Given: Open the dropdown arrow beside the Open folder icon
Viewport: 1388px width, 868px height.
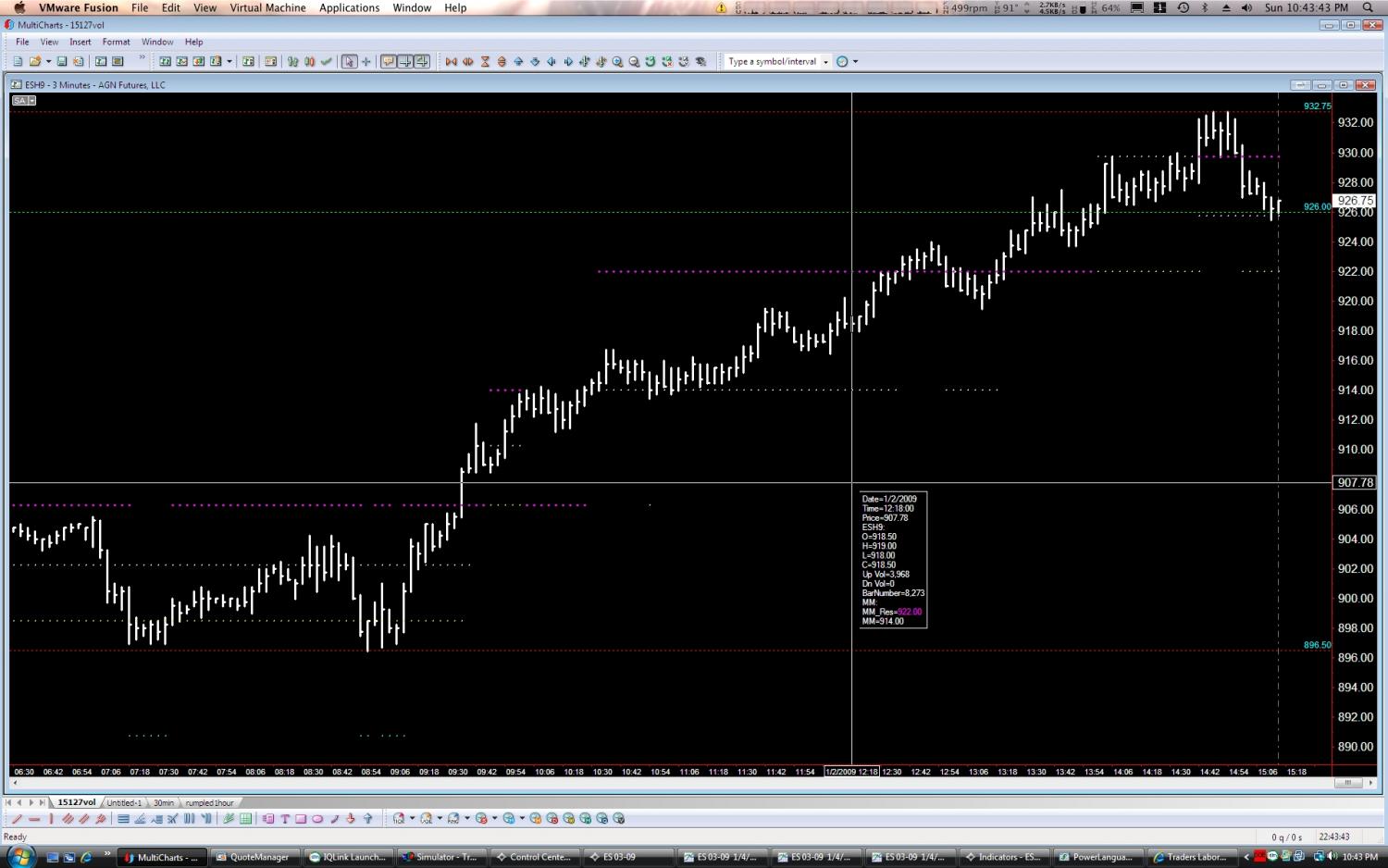Looking at the screenshot, I should pyautogui.click(x=48, y=62).
